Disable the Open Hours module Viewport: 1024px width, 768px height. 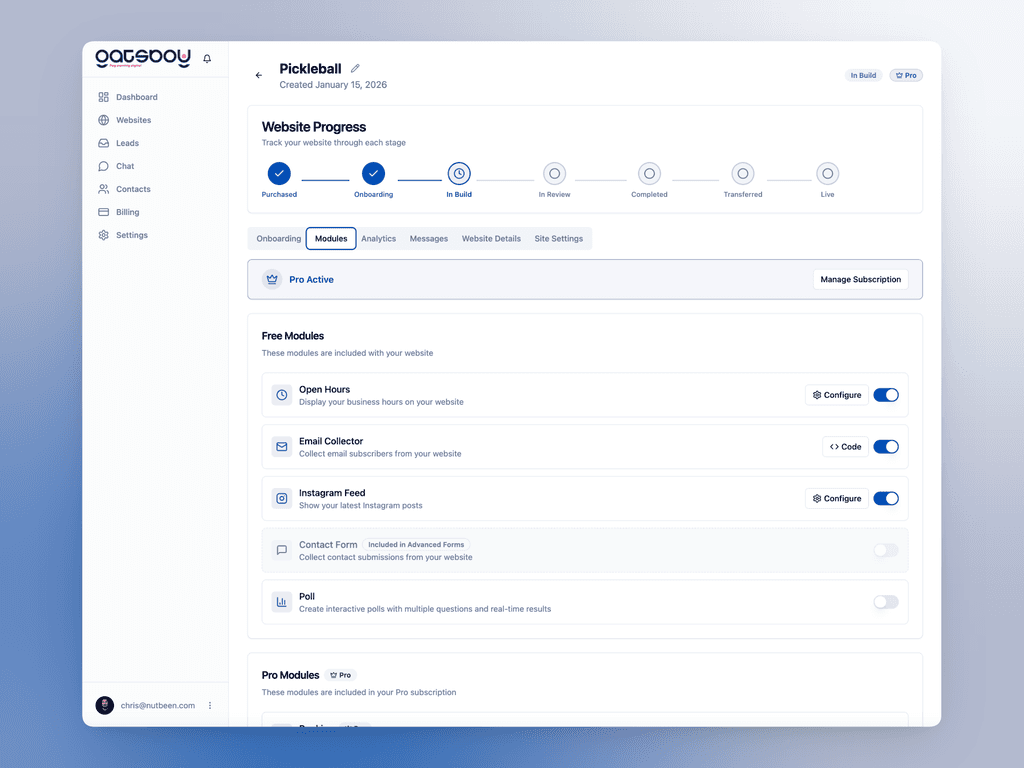click(886, 395)
